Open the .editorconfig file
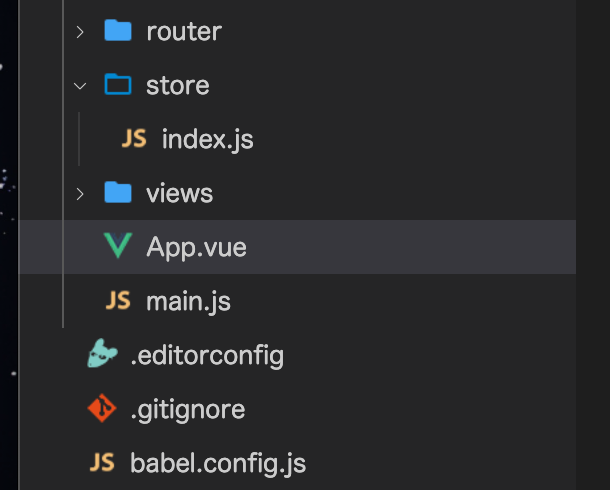Screen dimensions: 610x490 pos(207,355)
